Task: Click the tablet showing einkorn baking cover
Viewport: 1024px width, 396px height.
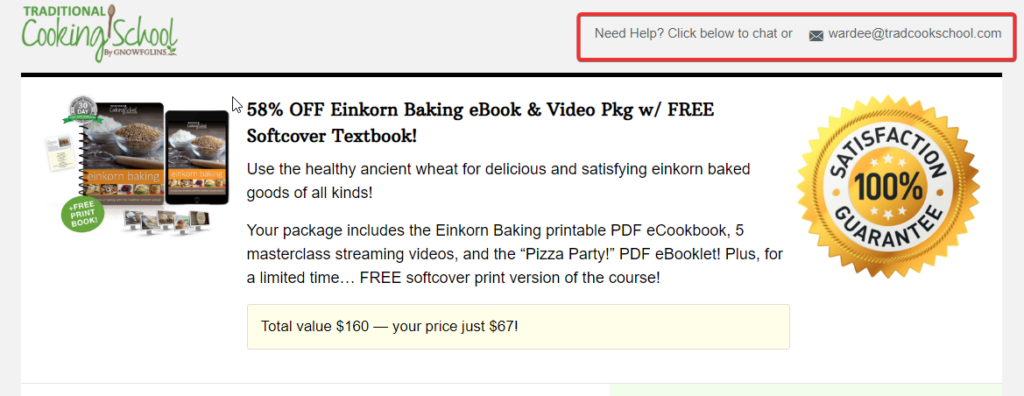Action: [x=197, y=157]
